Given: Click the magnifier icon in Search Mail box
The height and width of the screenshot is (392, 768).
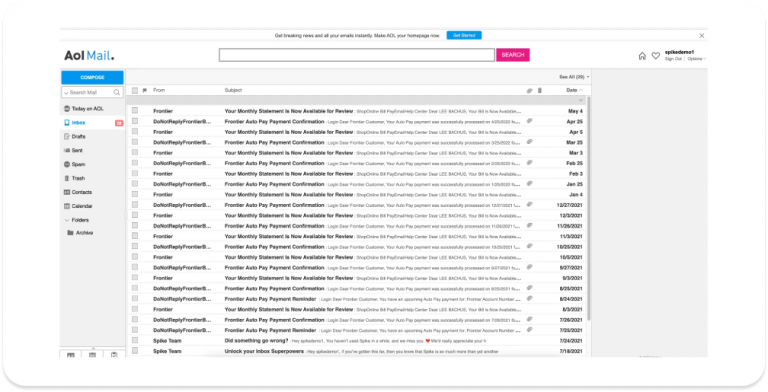Looking at the screenshot, I should 117,93.
